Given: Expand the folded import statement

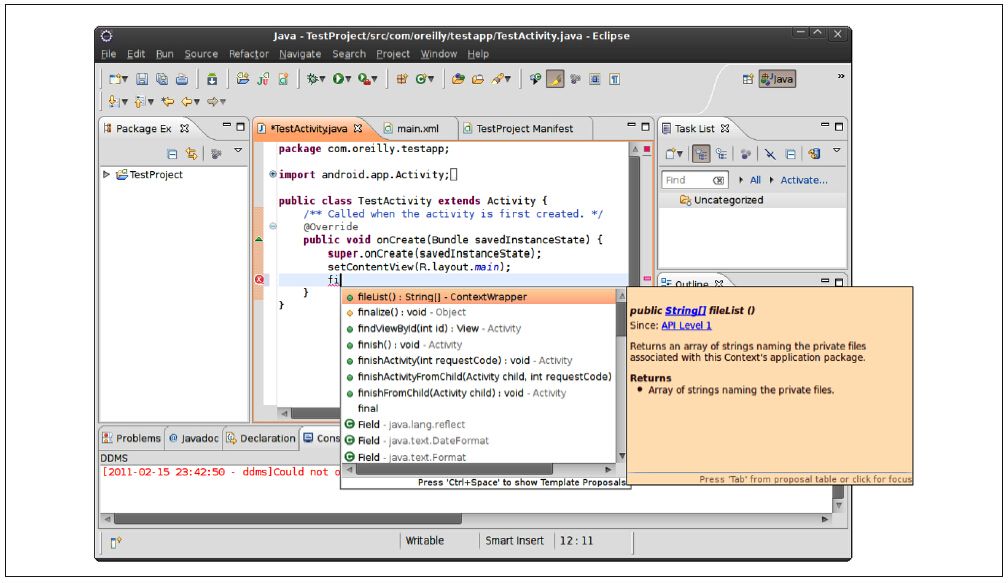Looking at the screenshot, I should click(273, 174).
